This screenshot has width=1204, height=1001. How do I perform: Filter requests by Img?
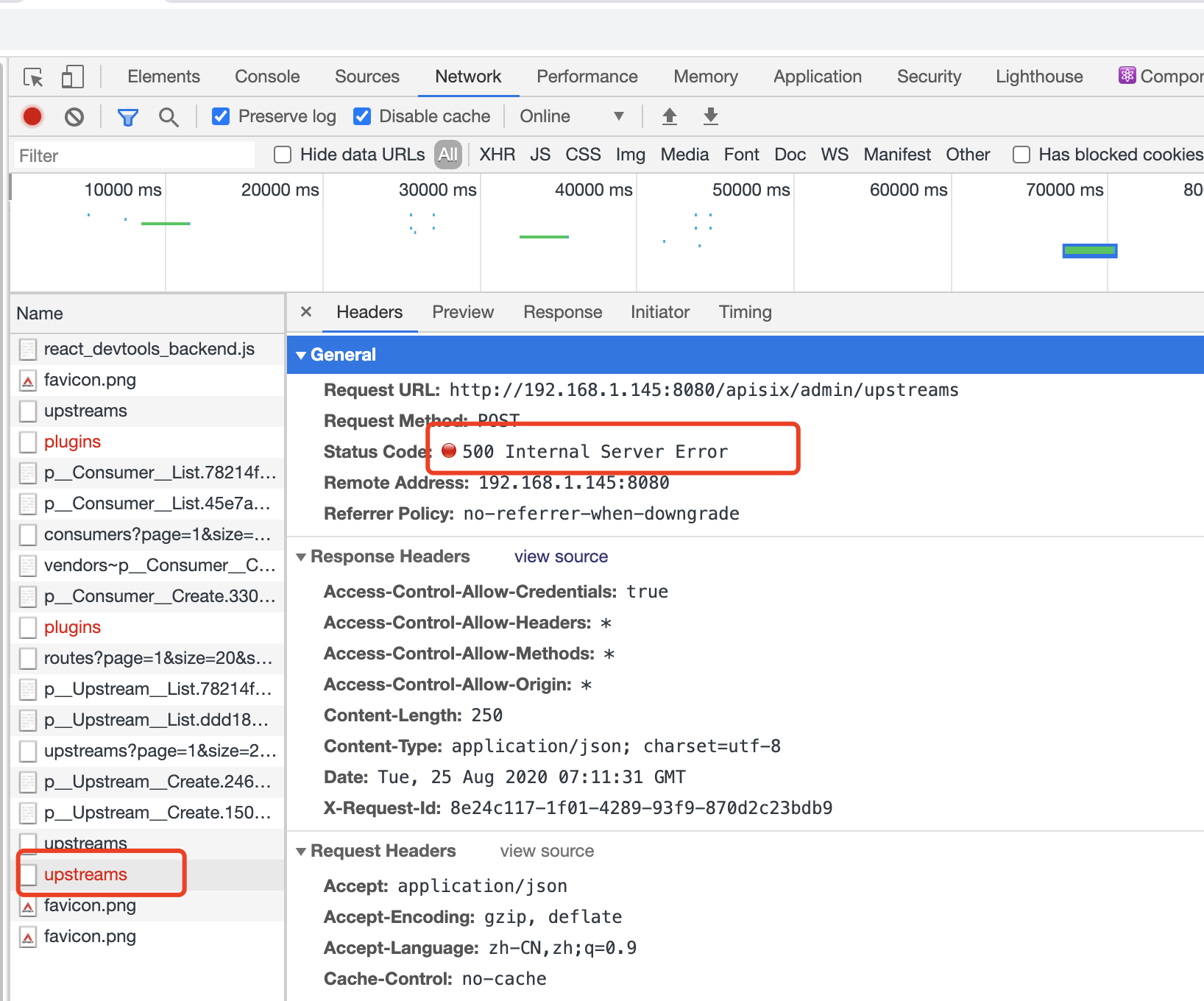pyautogui.click(x=631, y=155)
